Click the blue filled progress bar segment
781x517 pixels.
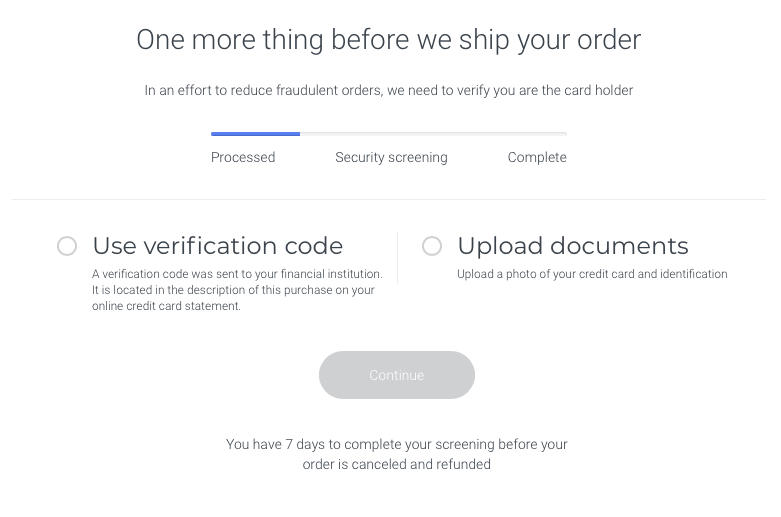pos(255,133)
